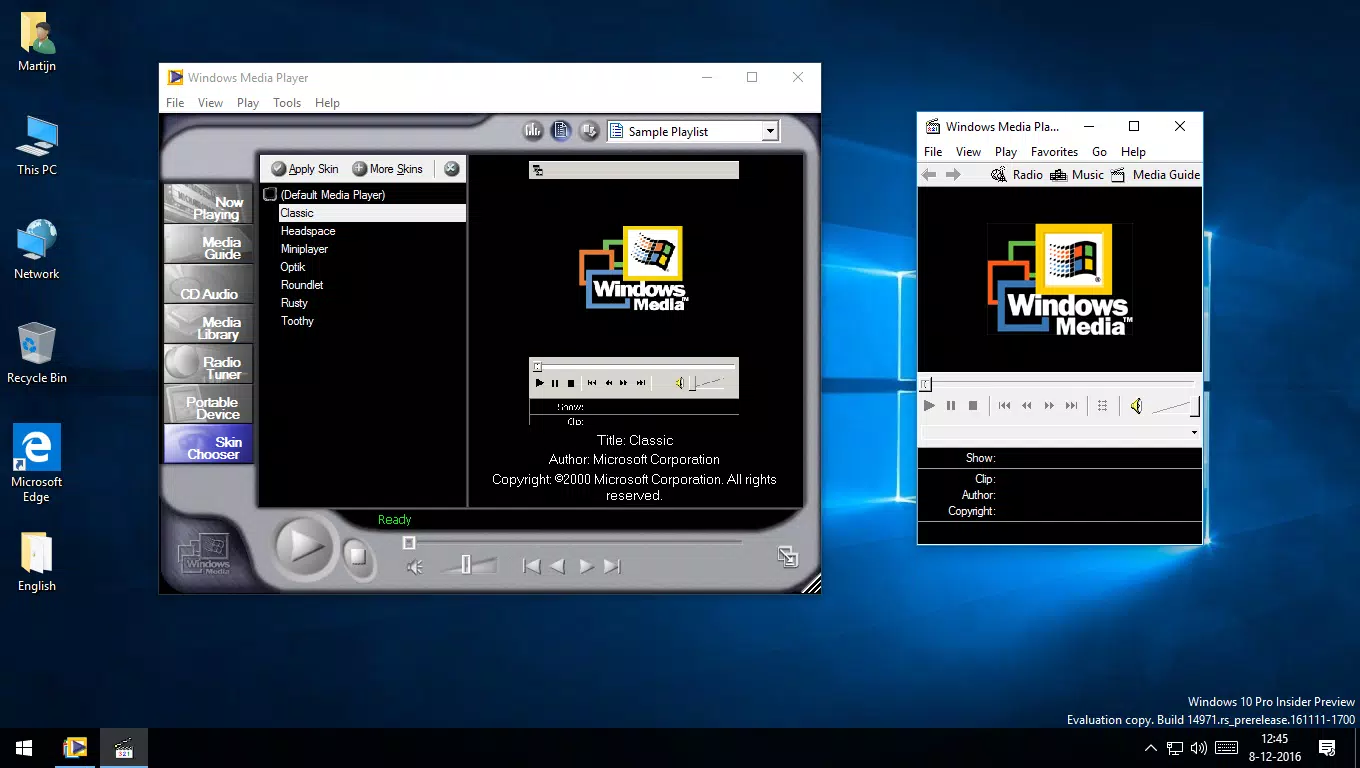Open the Favorites menu in the classic player

[x=1054, y=152]
